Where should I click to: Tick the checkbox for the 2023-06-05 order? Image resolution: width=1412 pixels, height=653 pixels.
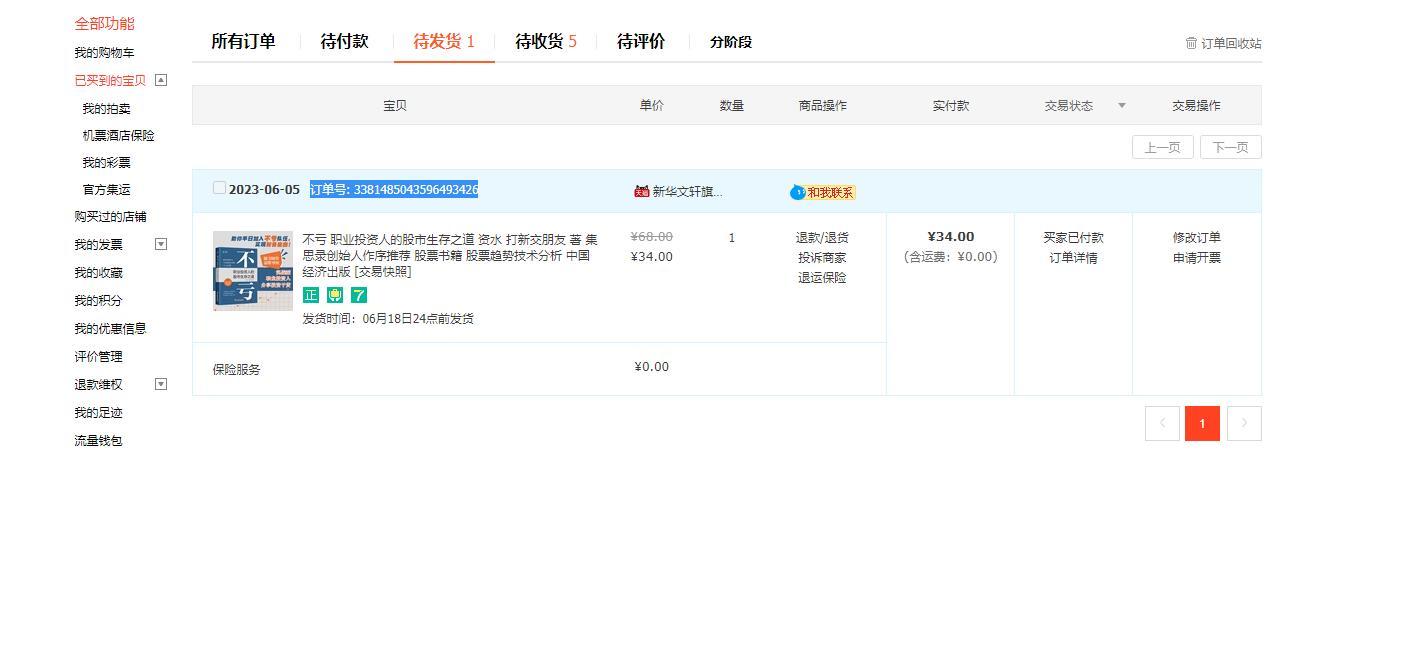click(219, 188)
